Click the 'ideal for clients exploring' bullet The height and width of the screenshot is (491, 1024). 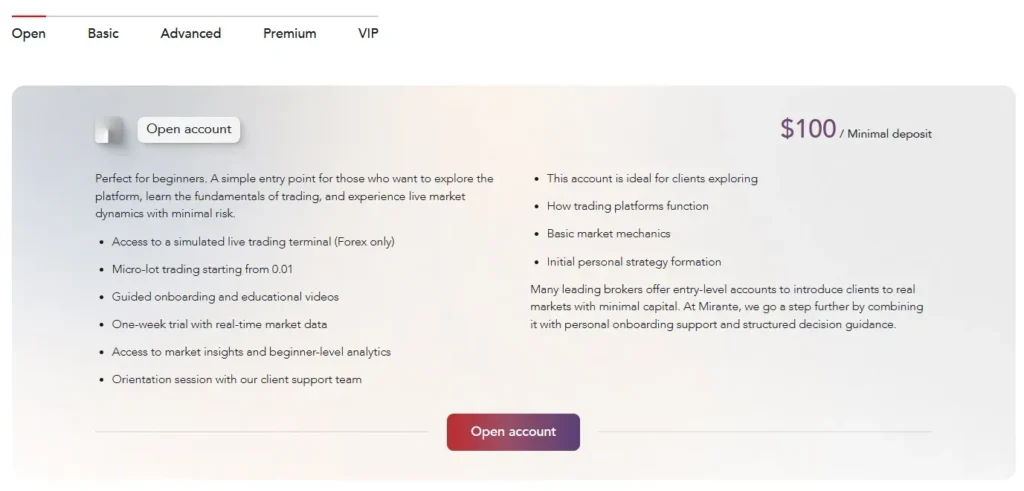coord(652,179)
